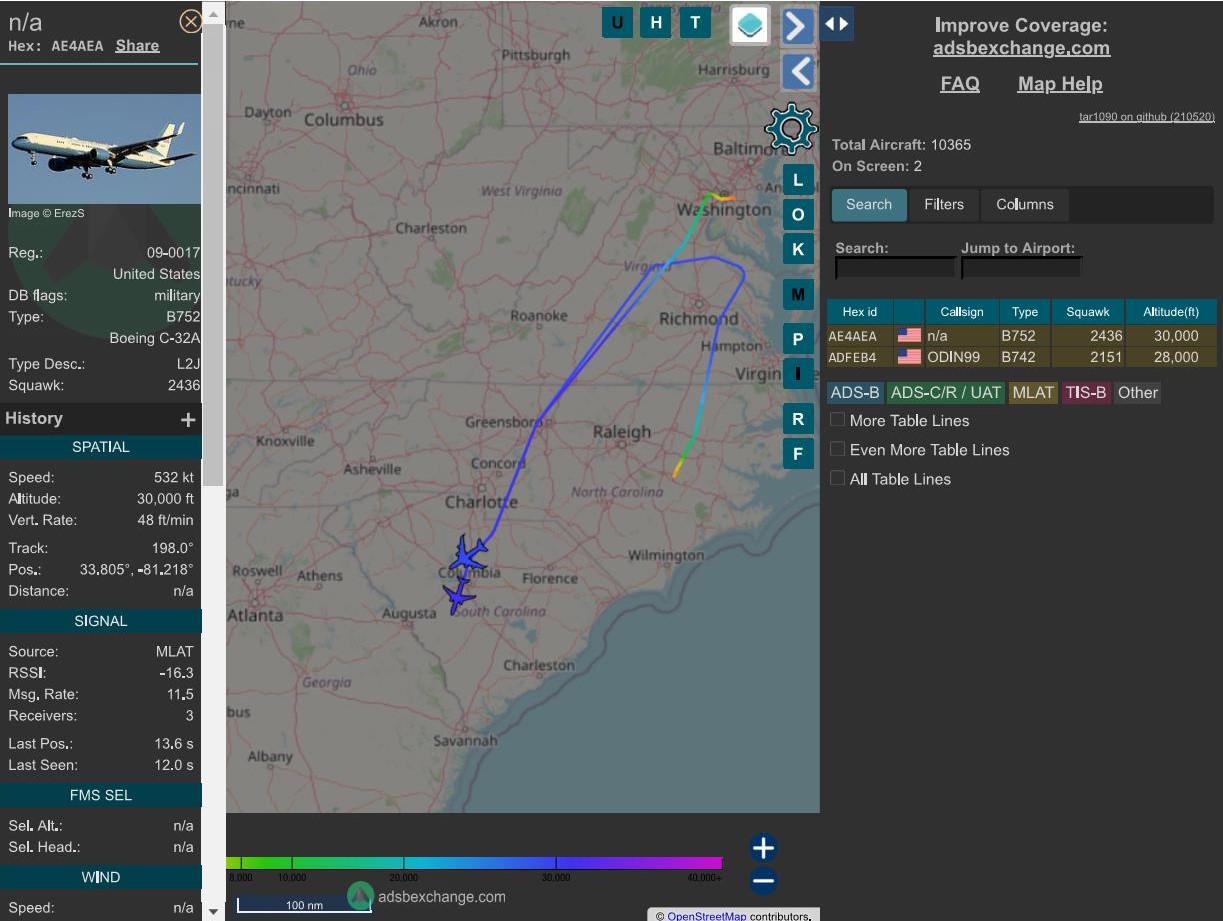The height and width of the screenshot is (921, 1223).
Task: Click the H map button
Action: 656,23
